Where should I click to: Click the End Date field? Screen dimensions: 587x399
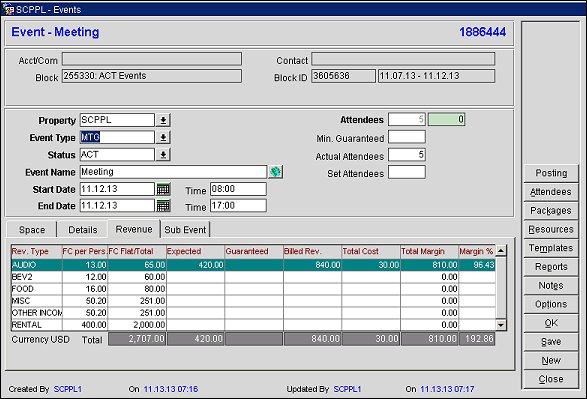[117, 205]
